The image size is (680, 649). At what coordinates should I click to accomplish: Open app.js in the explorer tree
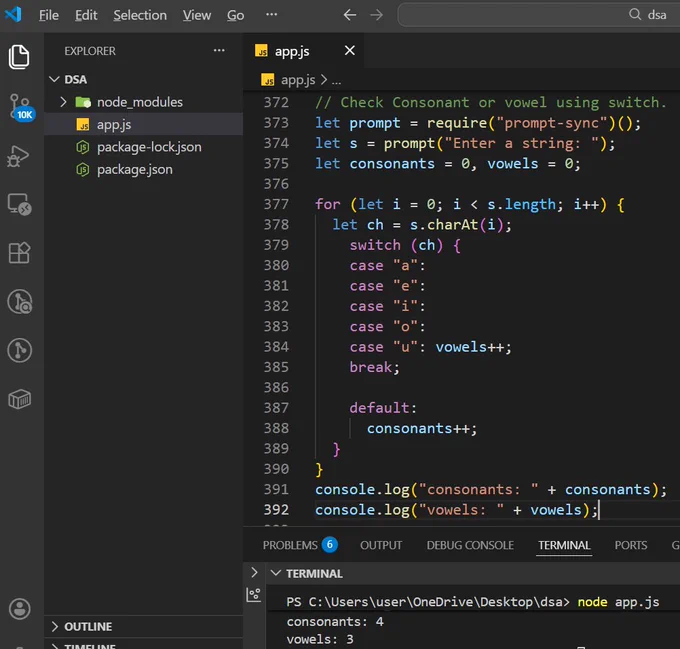click(144, 125)
